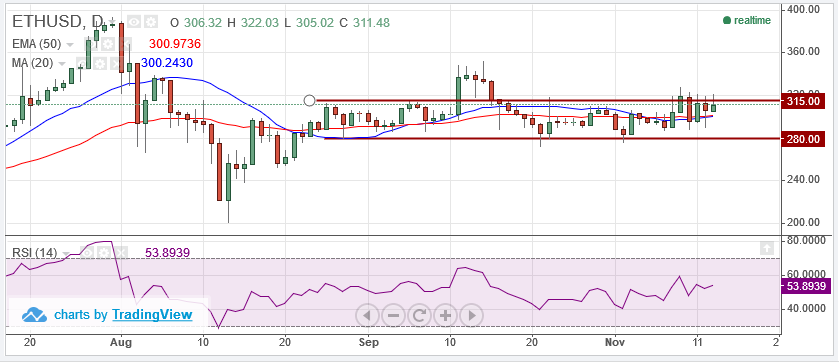Maximize RSI pane with up arrow

[766, 248]
